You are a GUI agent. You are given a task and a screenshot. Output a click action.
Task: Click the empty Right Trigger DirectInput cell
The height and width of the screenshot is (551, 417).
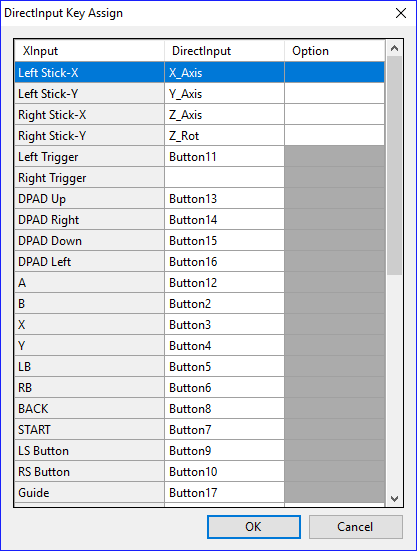coord(224,178)
